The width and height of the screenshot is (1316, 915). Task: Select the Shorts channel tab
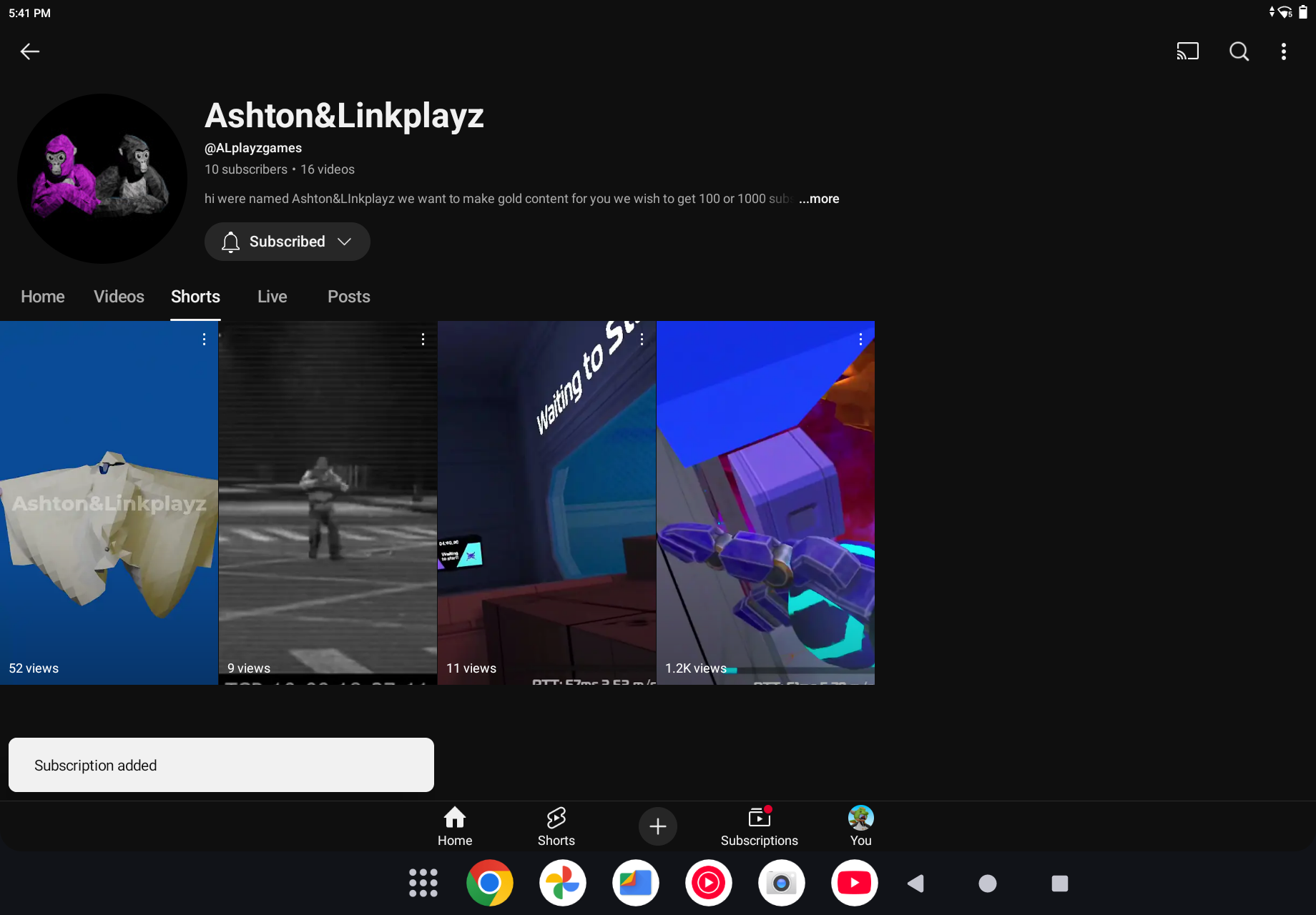tap(195, 297)
